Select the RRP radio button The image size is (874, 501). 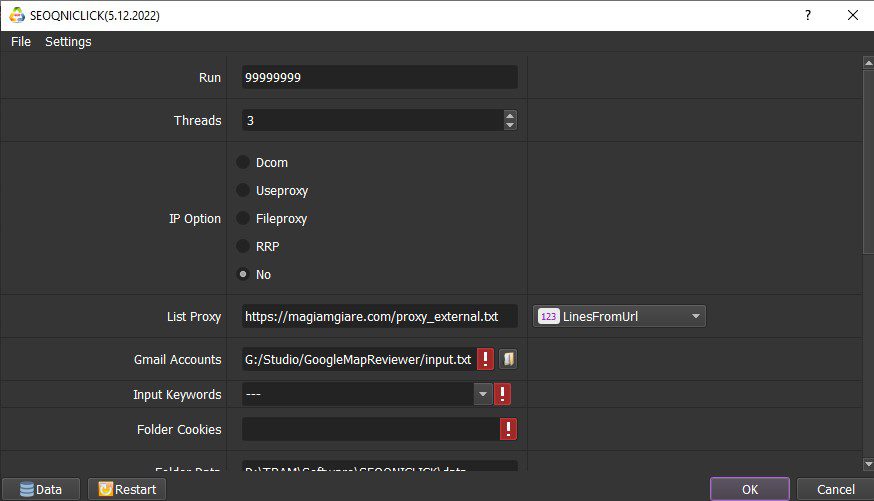(243, 246)
